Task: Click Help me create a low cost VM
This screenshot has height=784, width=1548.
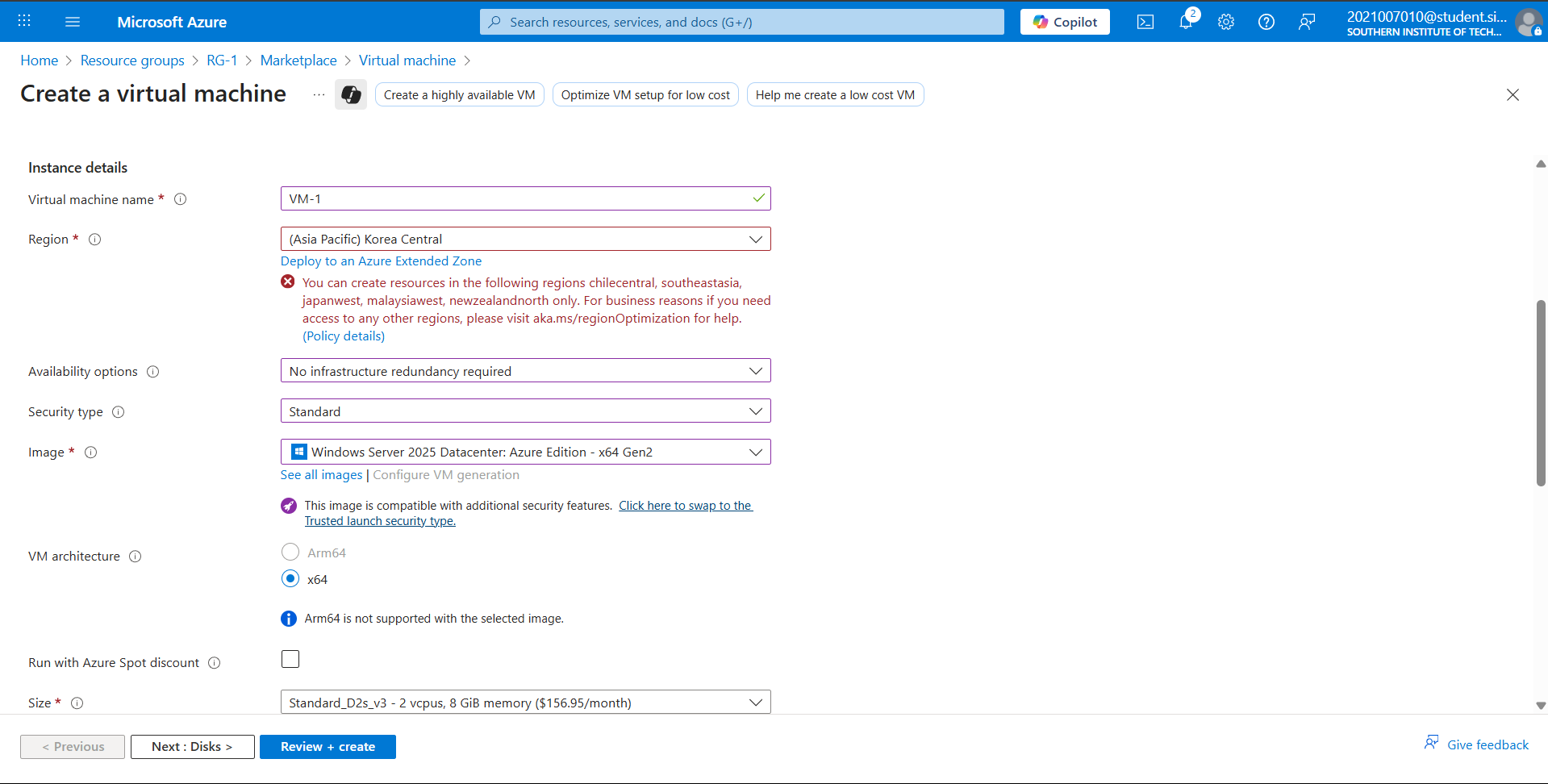Action: tap(835, 94)
